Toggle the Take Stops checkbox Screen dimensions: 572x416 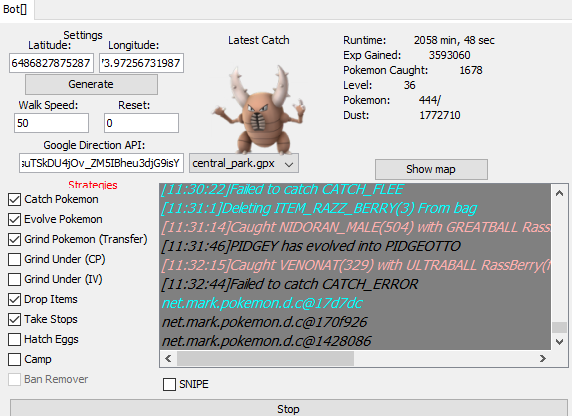(15, 320)
